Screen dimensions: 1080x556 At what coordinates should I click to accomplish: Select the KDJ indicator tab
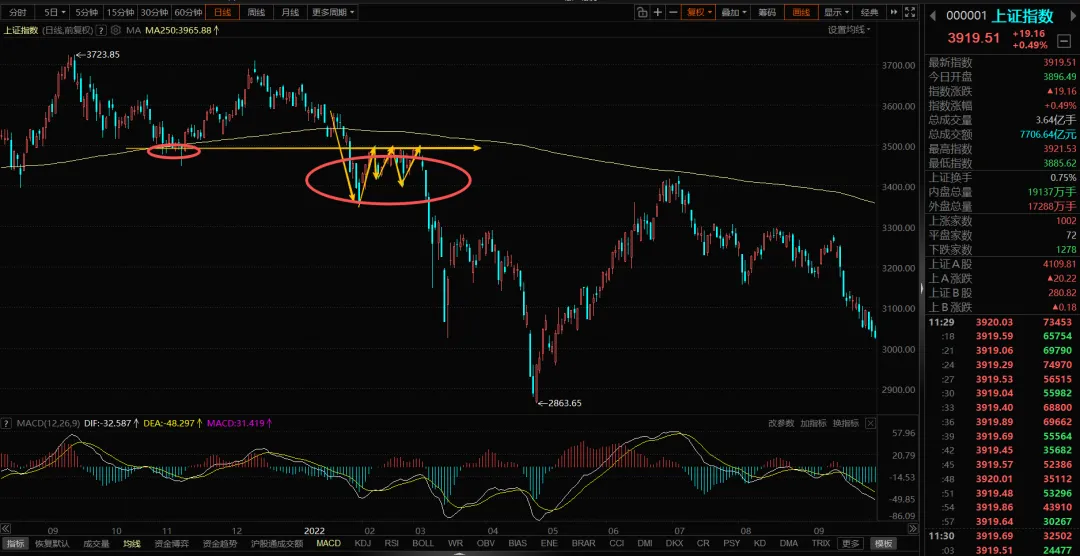[362, 544]
